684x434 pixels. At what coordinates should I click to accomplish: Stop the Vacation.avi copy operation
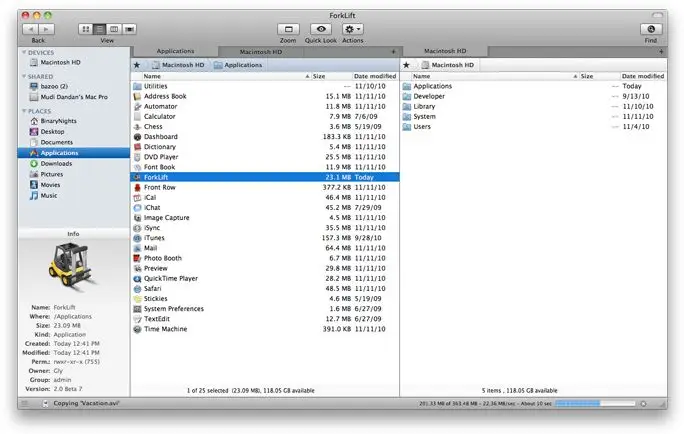(x=643, y=403)
